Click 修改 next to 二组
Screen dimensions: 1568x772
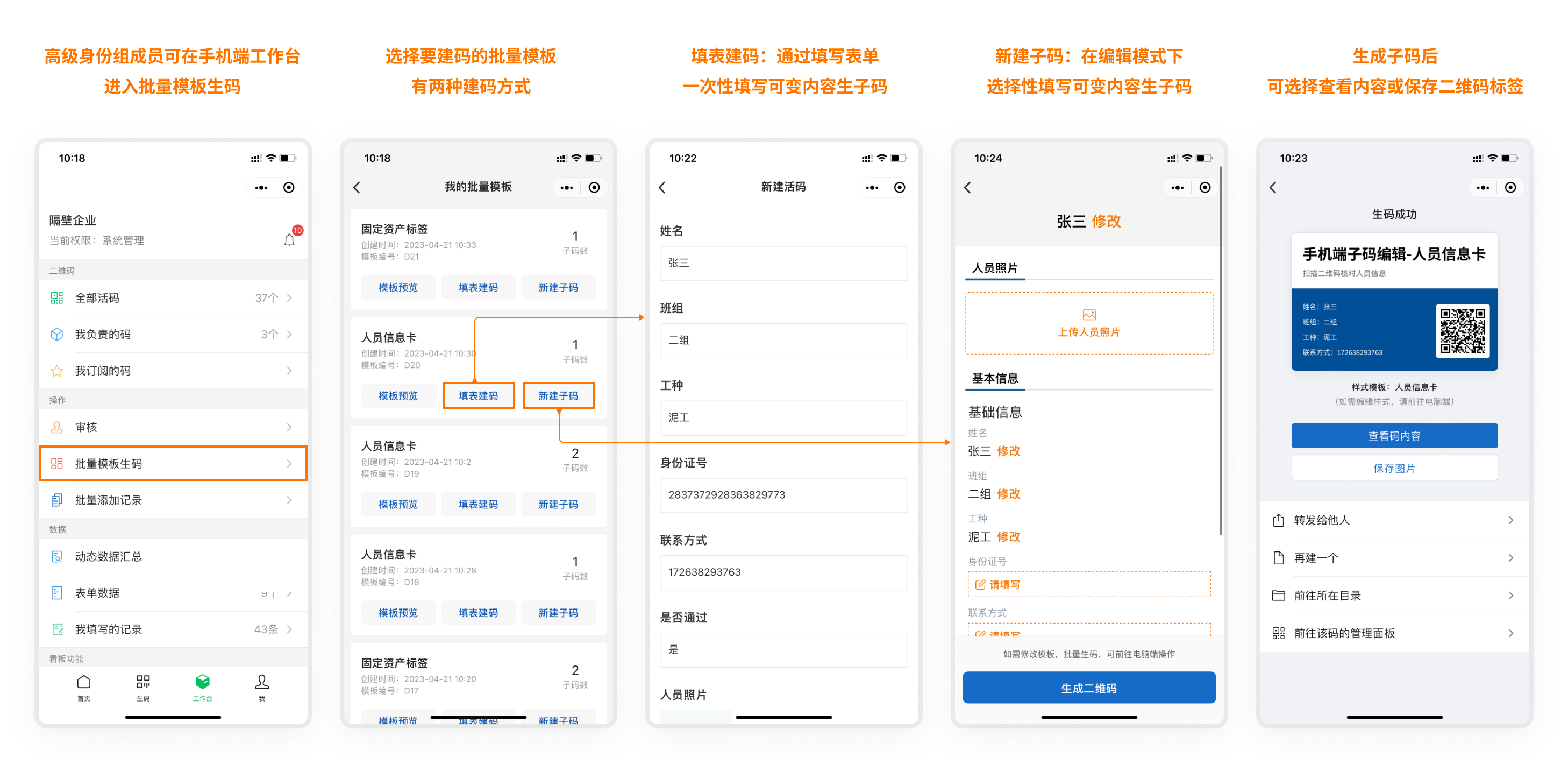click(x=1009, y=494)
